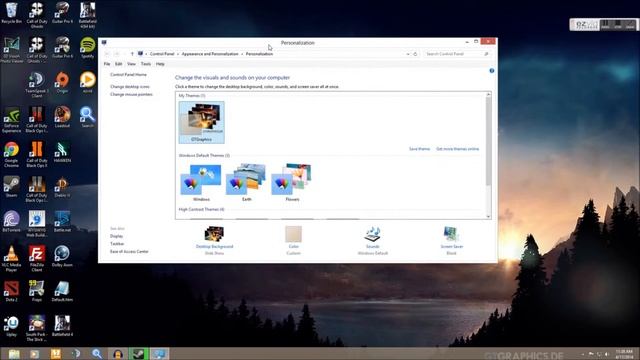The image size is (640, 360).
Task: Go to Control Panel Home
Action: pyautogui.click(x=128, y=75)
